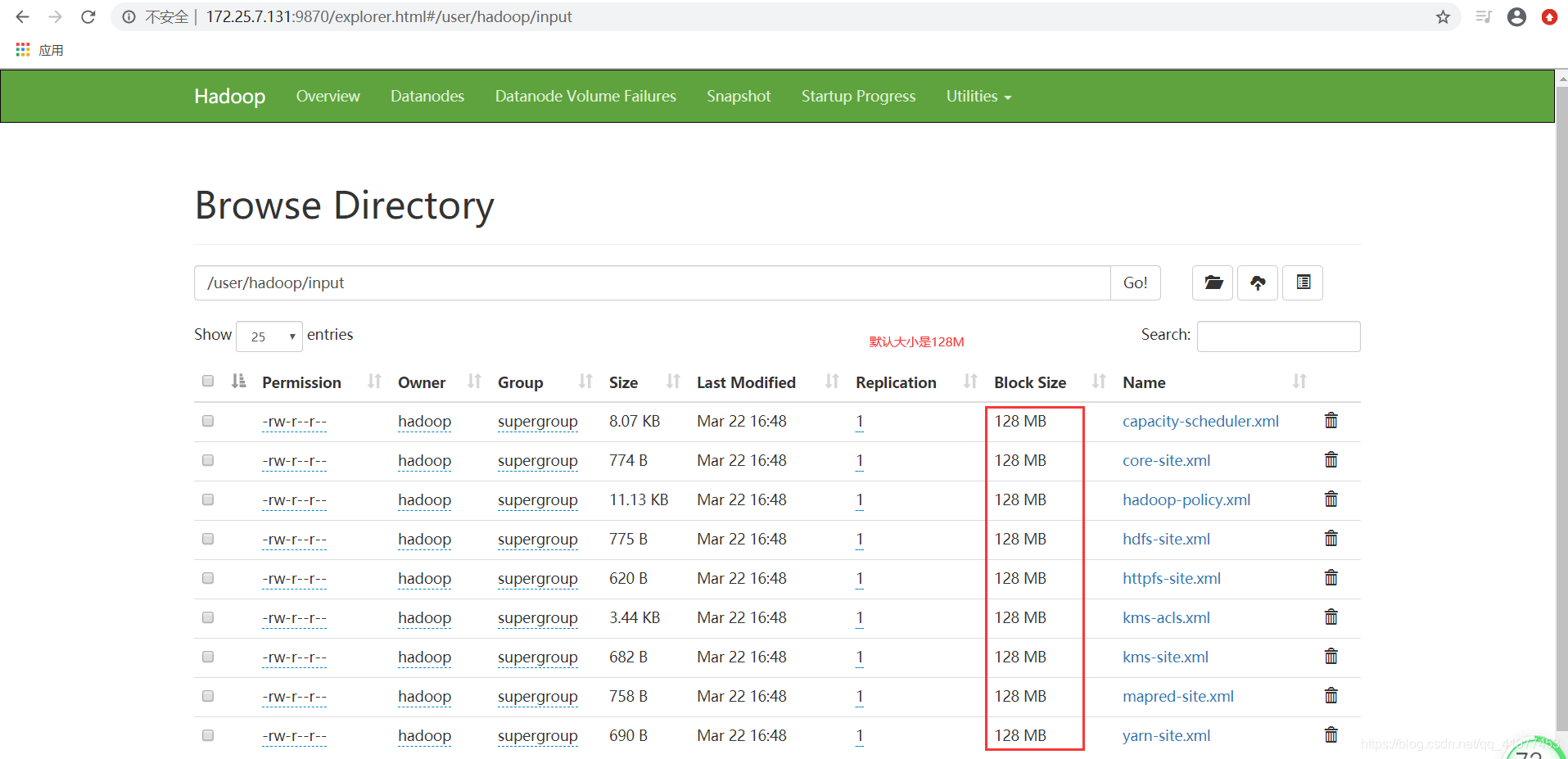Open the media control playlist icon
Screen dimensions: 1568x759
[1483, 16]
